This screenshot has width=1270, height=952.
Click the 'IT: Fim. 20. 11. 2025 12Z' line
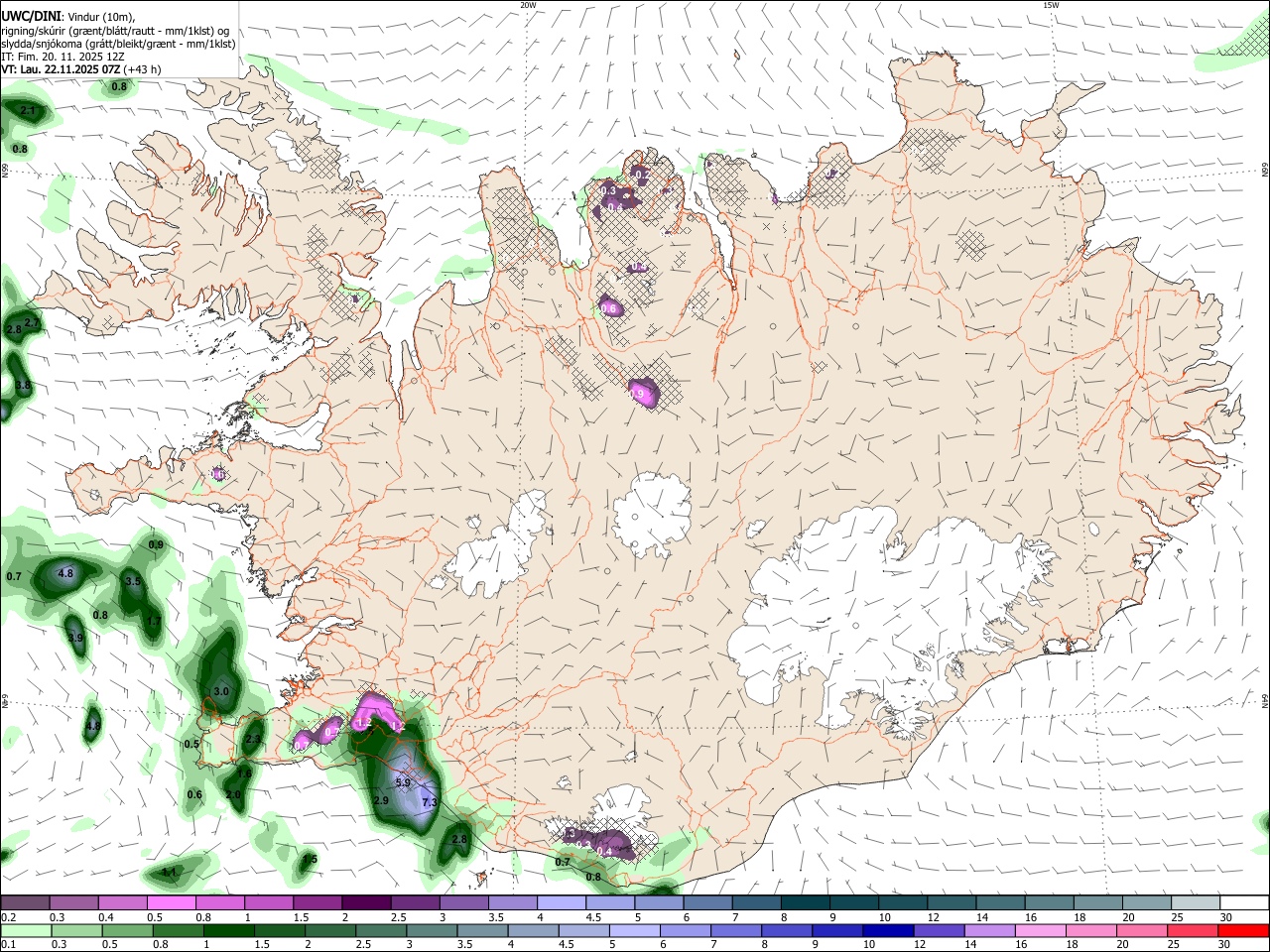coord(63,58)
